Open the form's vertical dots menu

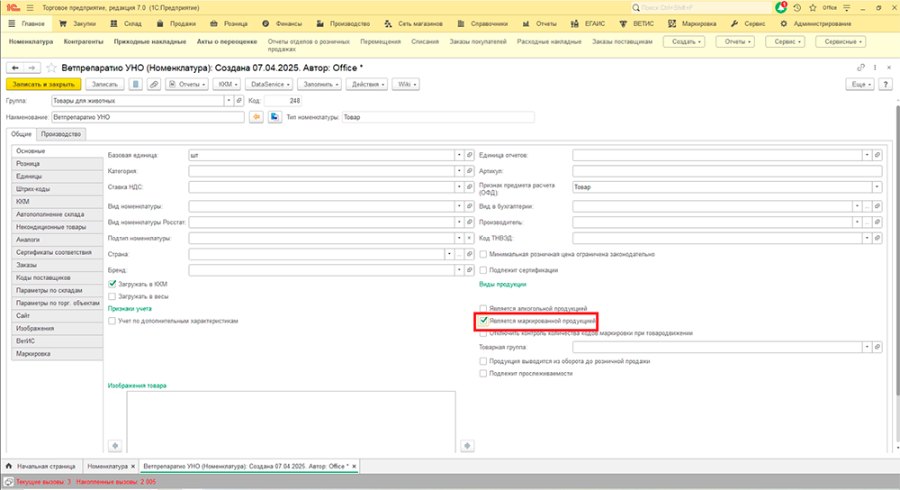coord(875,68)
